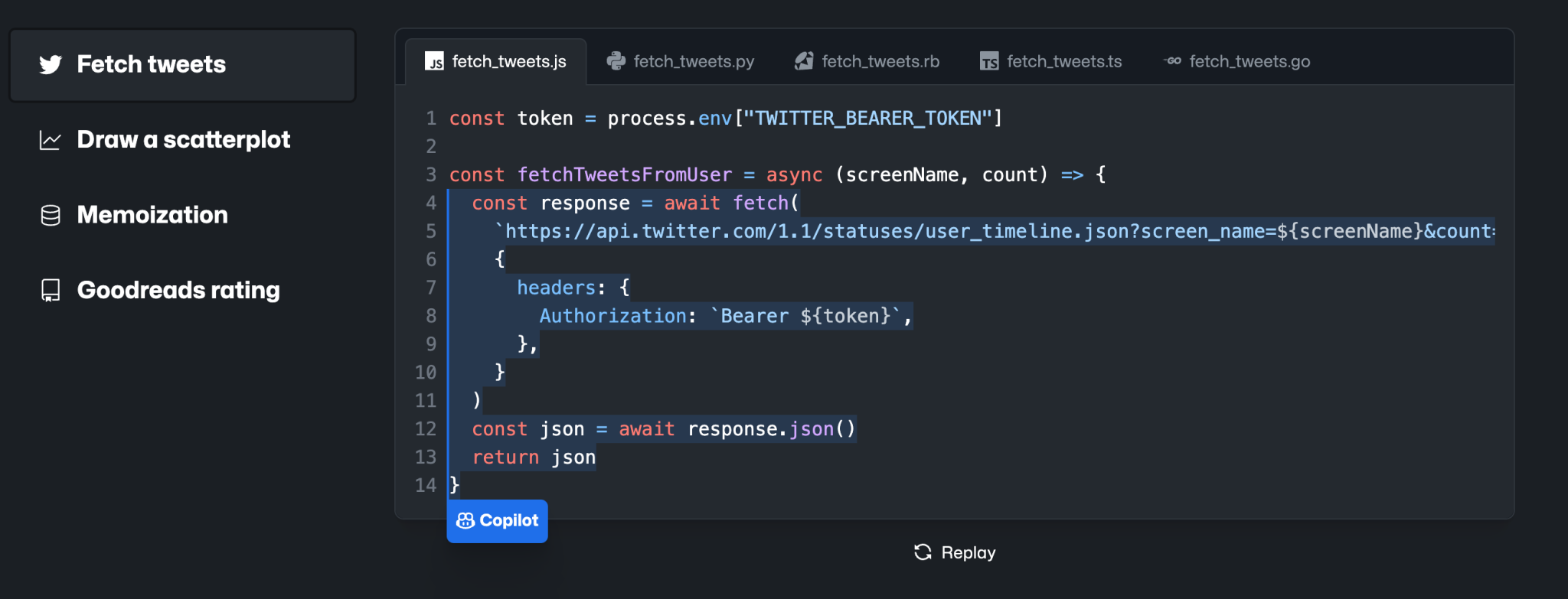This screenshot has width=1568, height=599.
Task: Switch to the fetch_tweets.py tab
Action: [693, 61]
